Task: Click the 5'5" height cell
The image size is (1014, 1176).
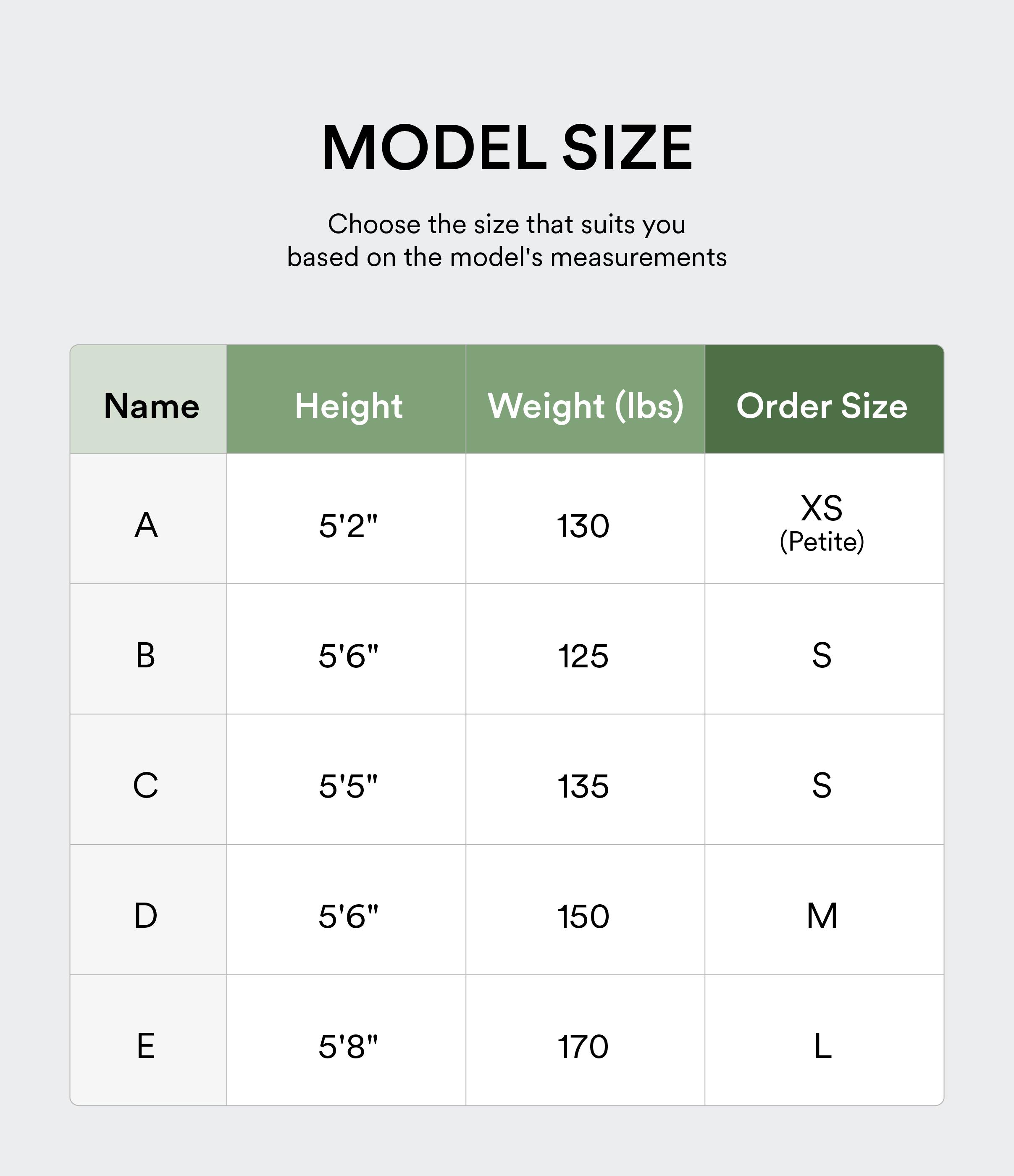Action: tap(348, 786)
